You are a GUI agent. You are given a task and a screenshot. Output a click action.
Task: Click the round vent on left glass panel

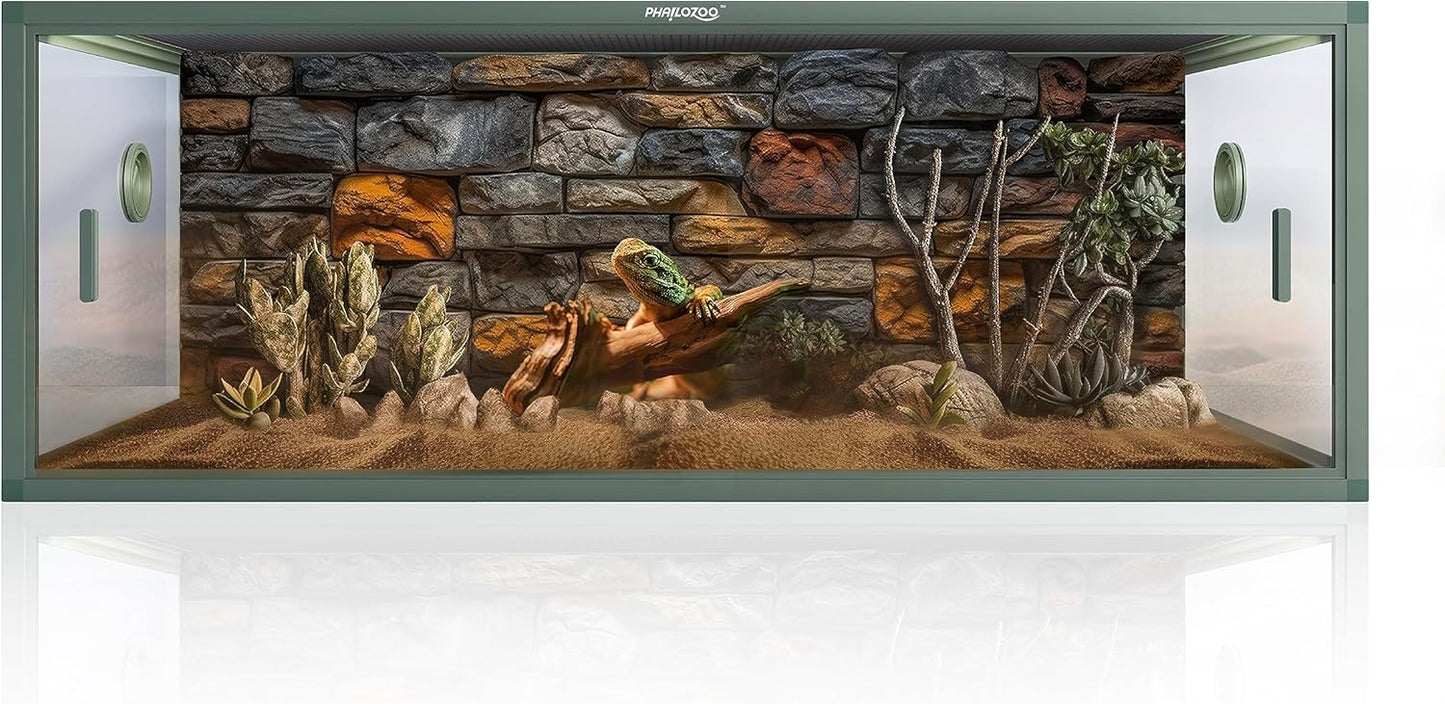(x=135, y=181)
